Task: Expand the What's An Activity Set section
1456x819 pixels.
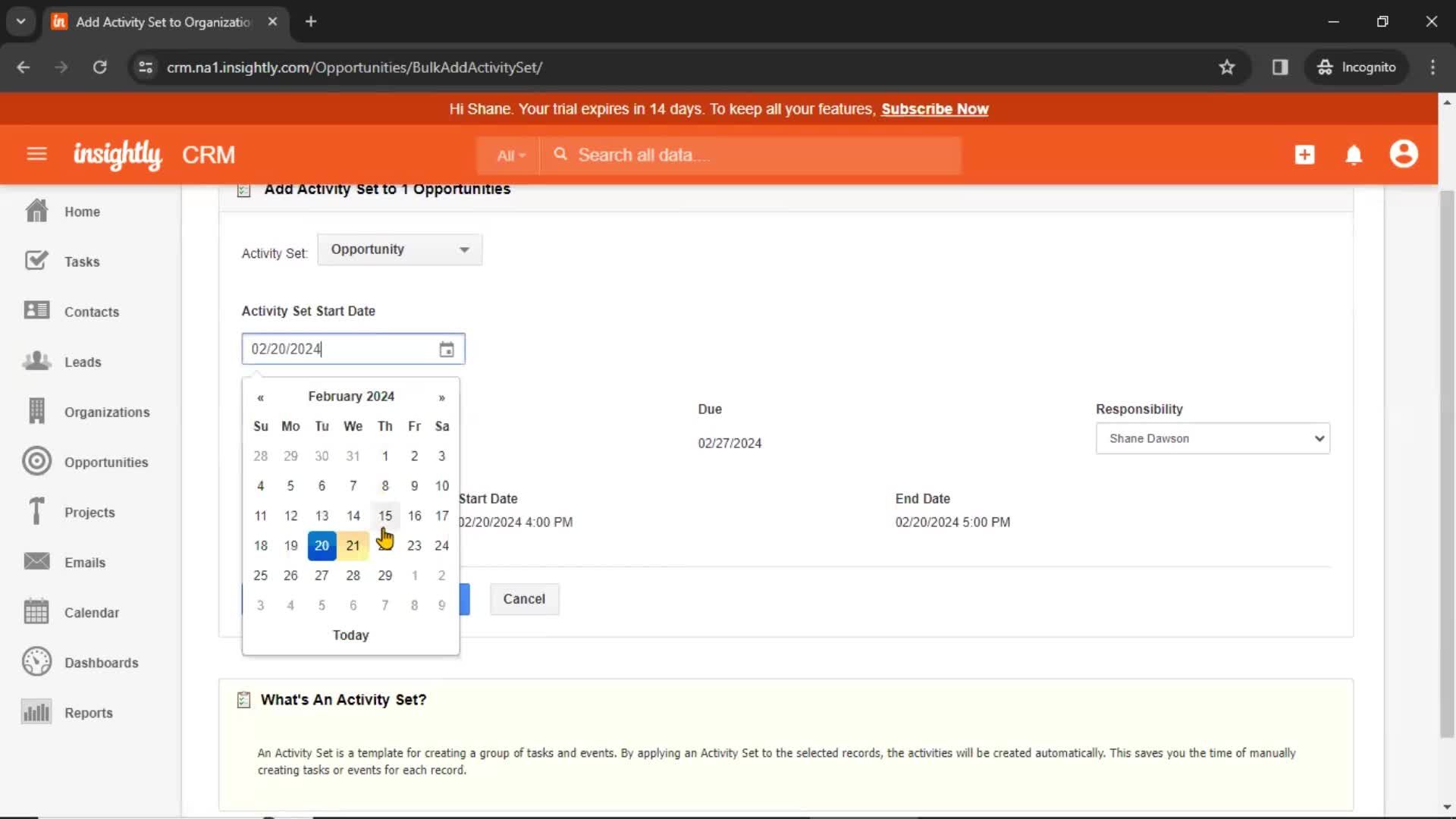Action: pos(344,699)
